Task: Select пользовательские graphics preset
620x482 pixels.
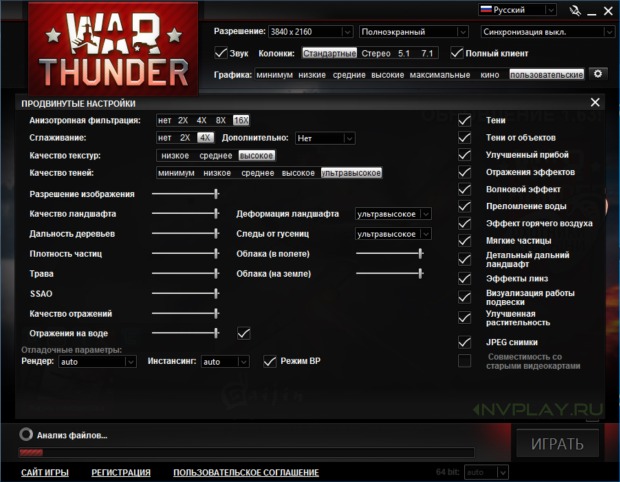Action: point(546,75)
